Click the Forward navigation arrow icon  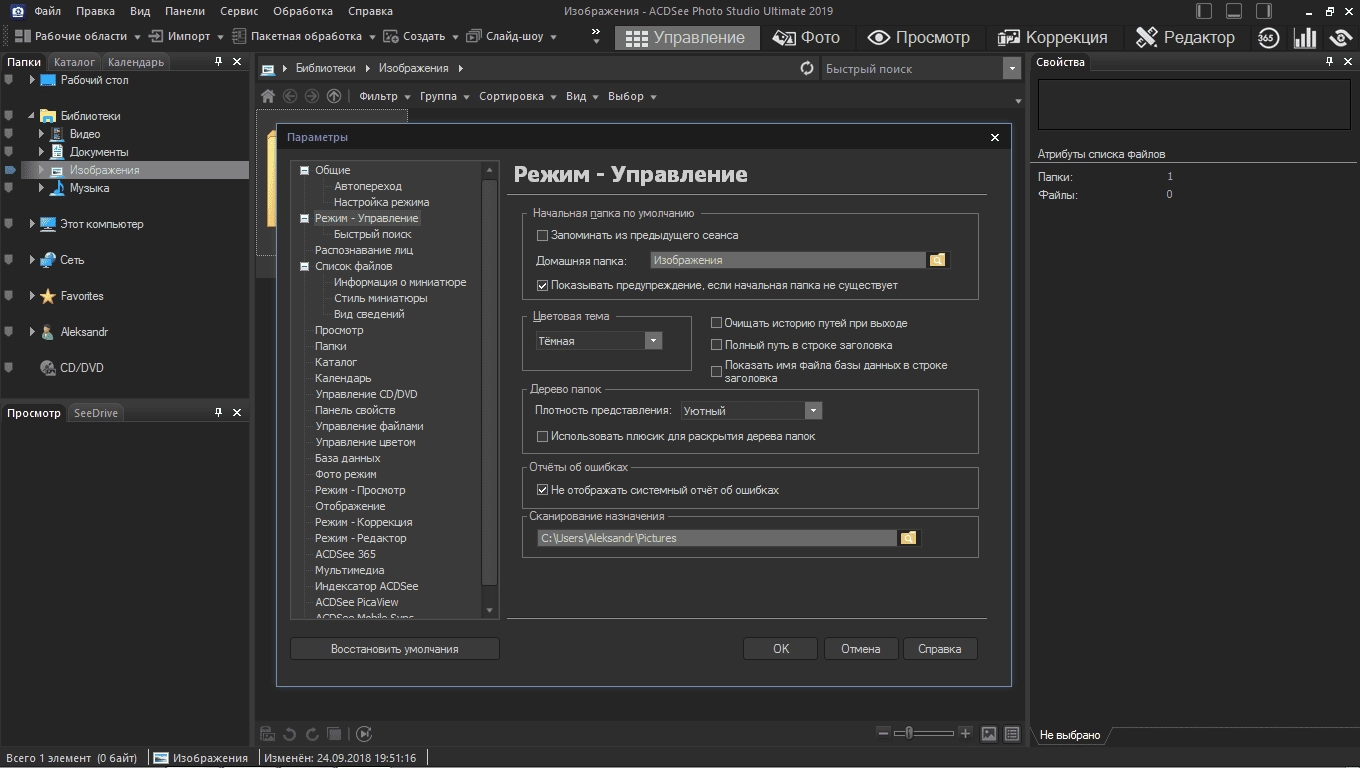coord(312,96)
